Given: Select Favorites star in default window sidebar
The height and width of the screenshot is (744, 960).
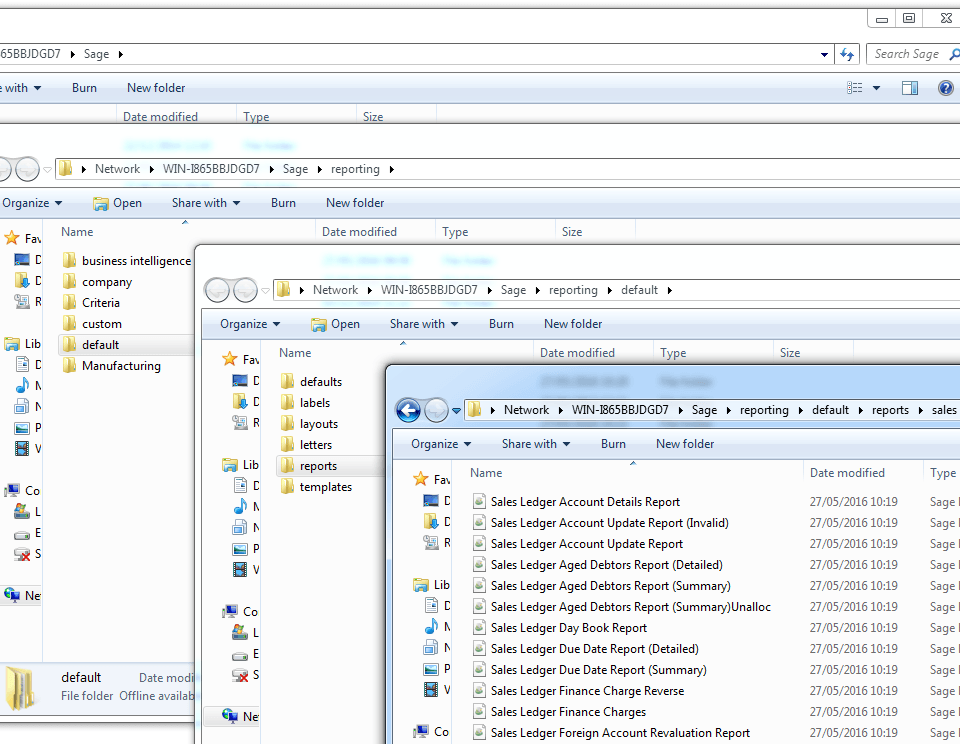Looking at the screenshot, I should [x=230, y=359].
